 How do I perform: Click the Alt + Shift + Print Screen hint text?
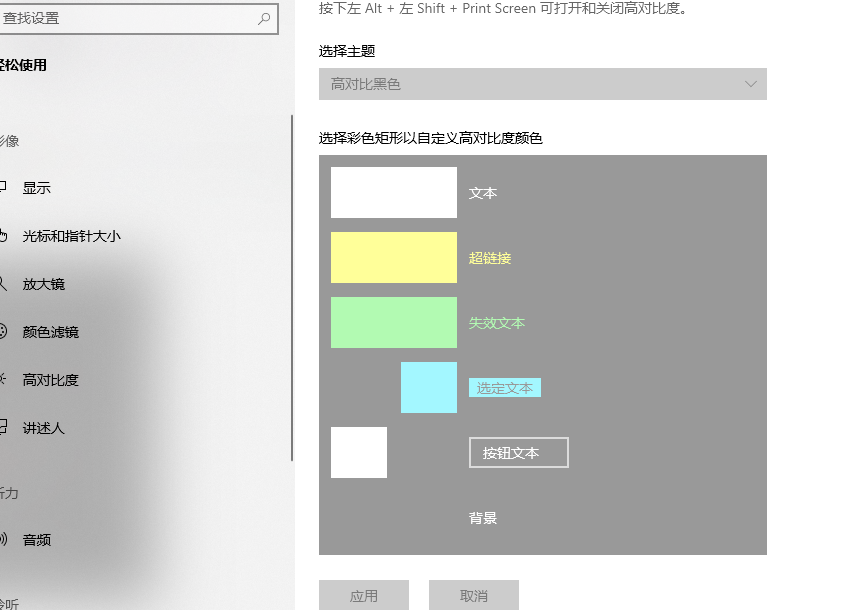(503, 9)
